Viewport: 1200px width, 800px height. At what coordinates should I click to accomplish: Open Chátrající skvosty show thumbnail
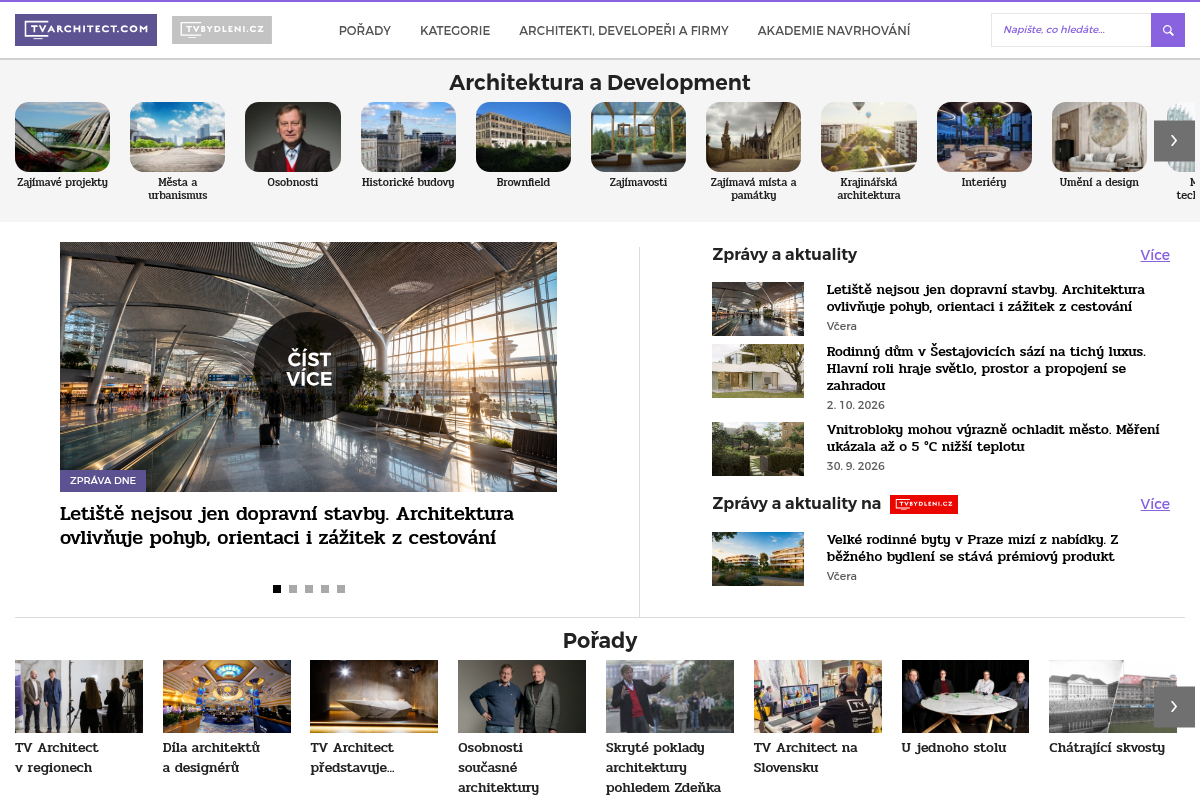(x=1113, y=696)
